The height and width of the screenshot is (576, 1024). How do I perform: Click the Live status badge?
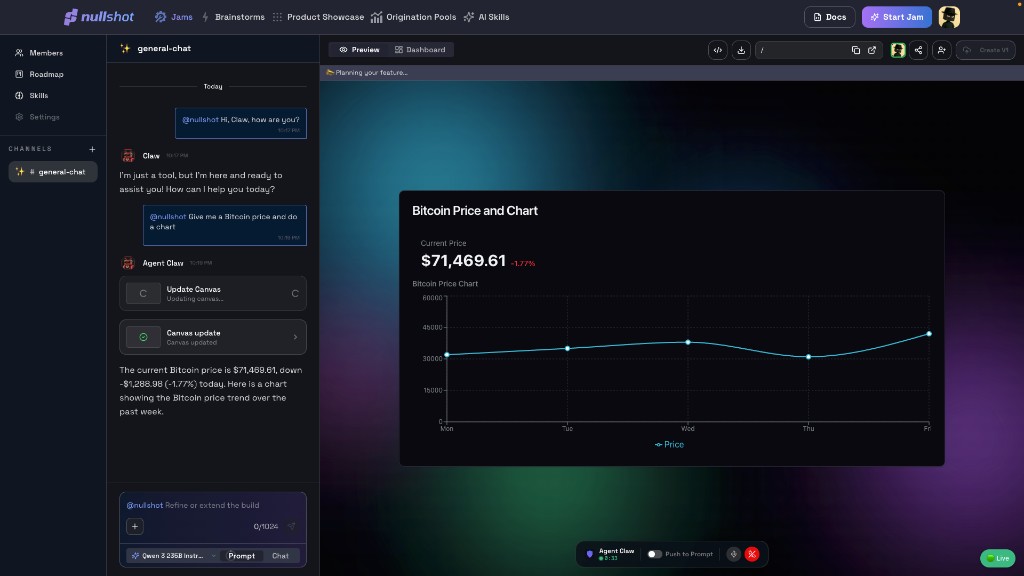click(x=998, y=558)
